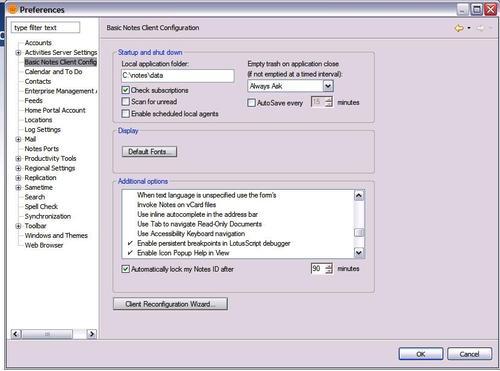Launch Client Reconfiguration Wizard
500x371 pixels.
(170, 304)
